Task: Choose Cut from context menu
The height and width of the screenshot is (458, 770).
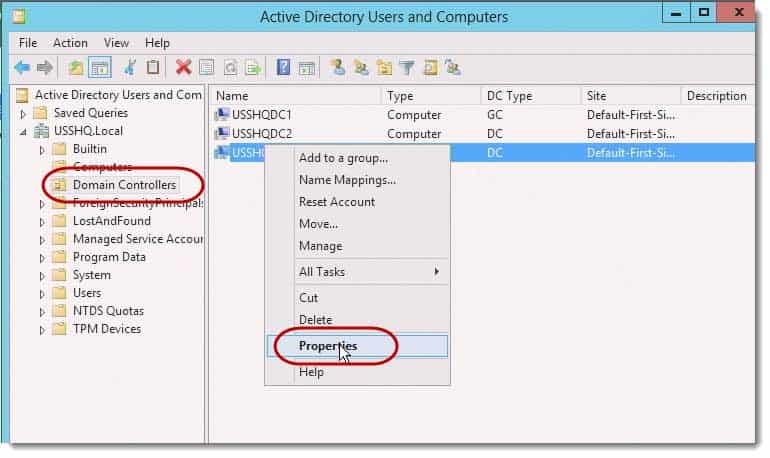Action: tap(357, 297)
